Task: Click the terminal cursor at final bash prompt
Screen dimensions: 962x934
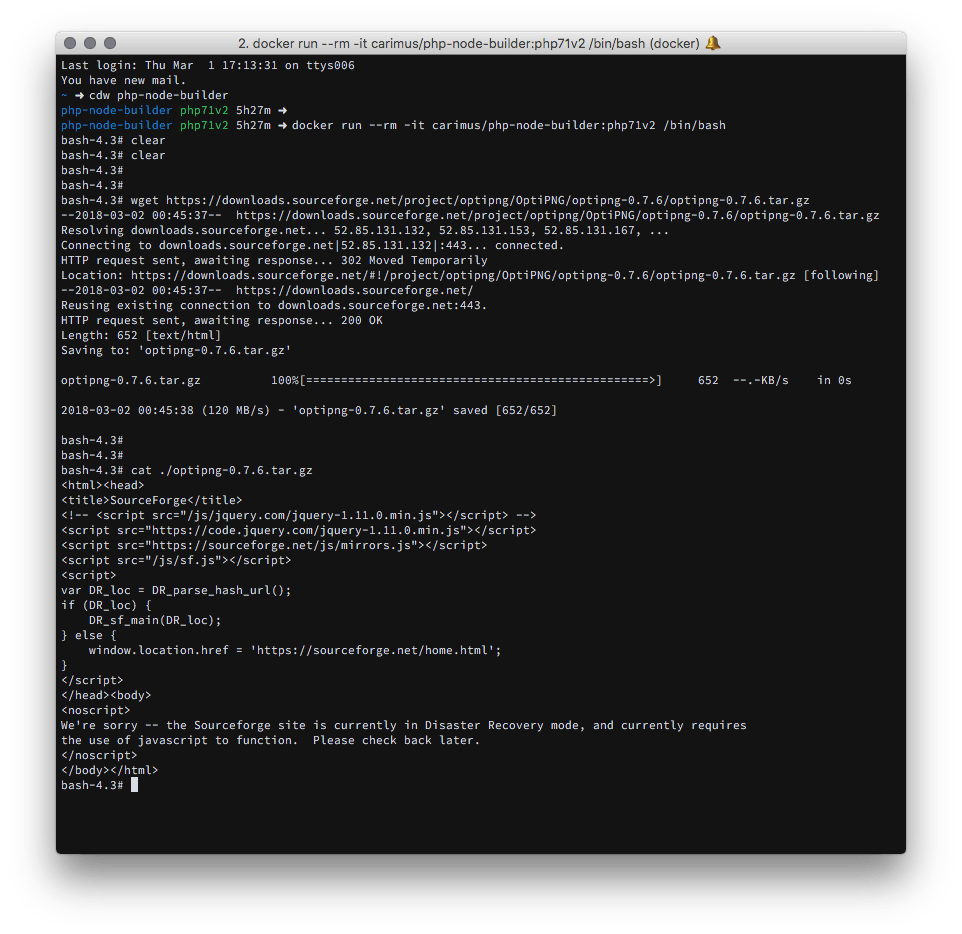Action: [134, 785]
